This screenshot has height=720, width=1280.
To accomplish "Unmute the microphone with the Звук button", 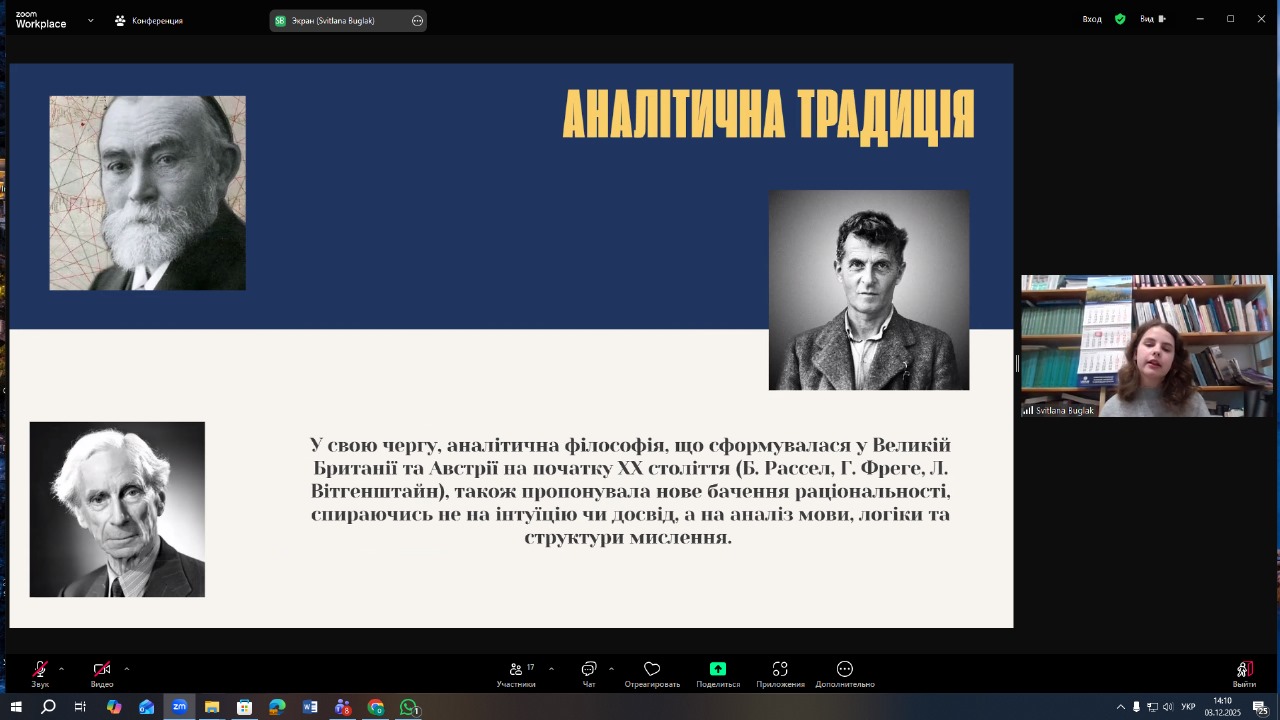I will coord(40,670).
